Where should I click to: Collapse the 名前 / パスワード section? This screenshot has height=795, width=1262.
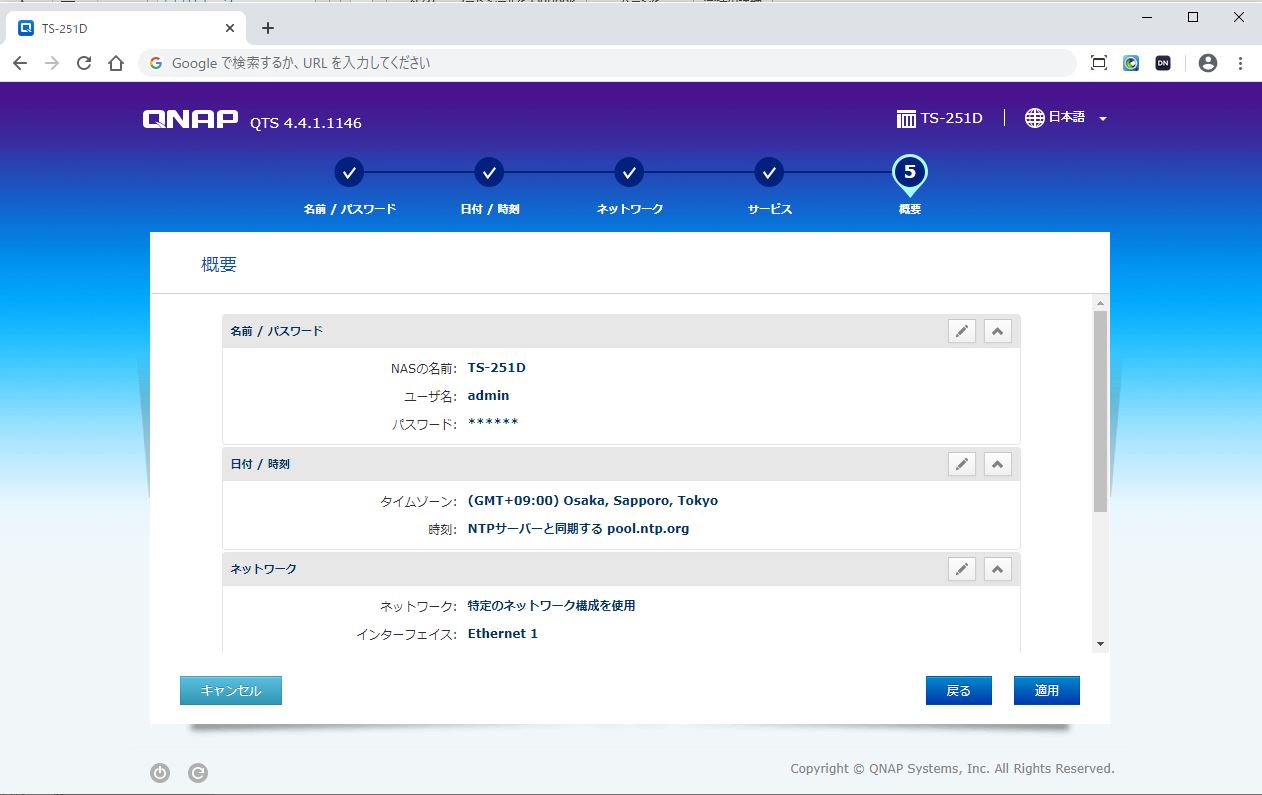997,331
